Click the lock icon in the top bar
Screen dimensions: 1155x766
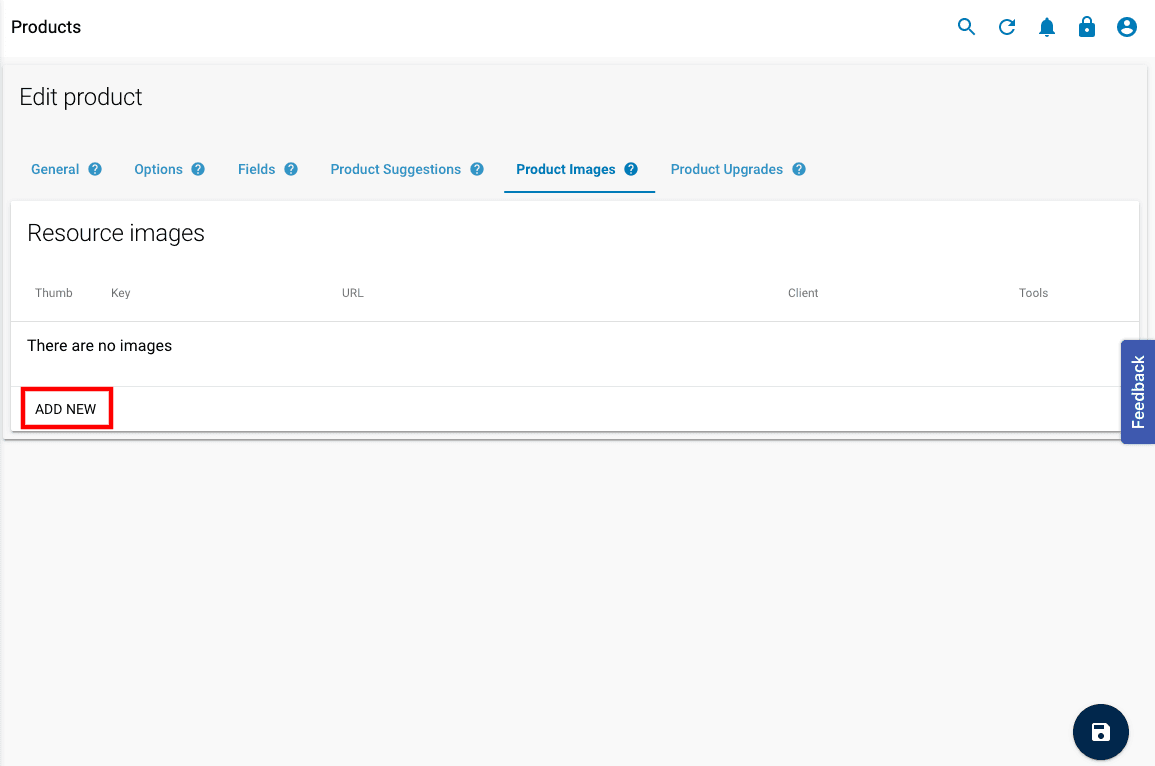1087,27
